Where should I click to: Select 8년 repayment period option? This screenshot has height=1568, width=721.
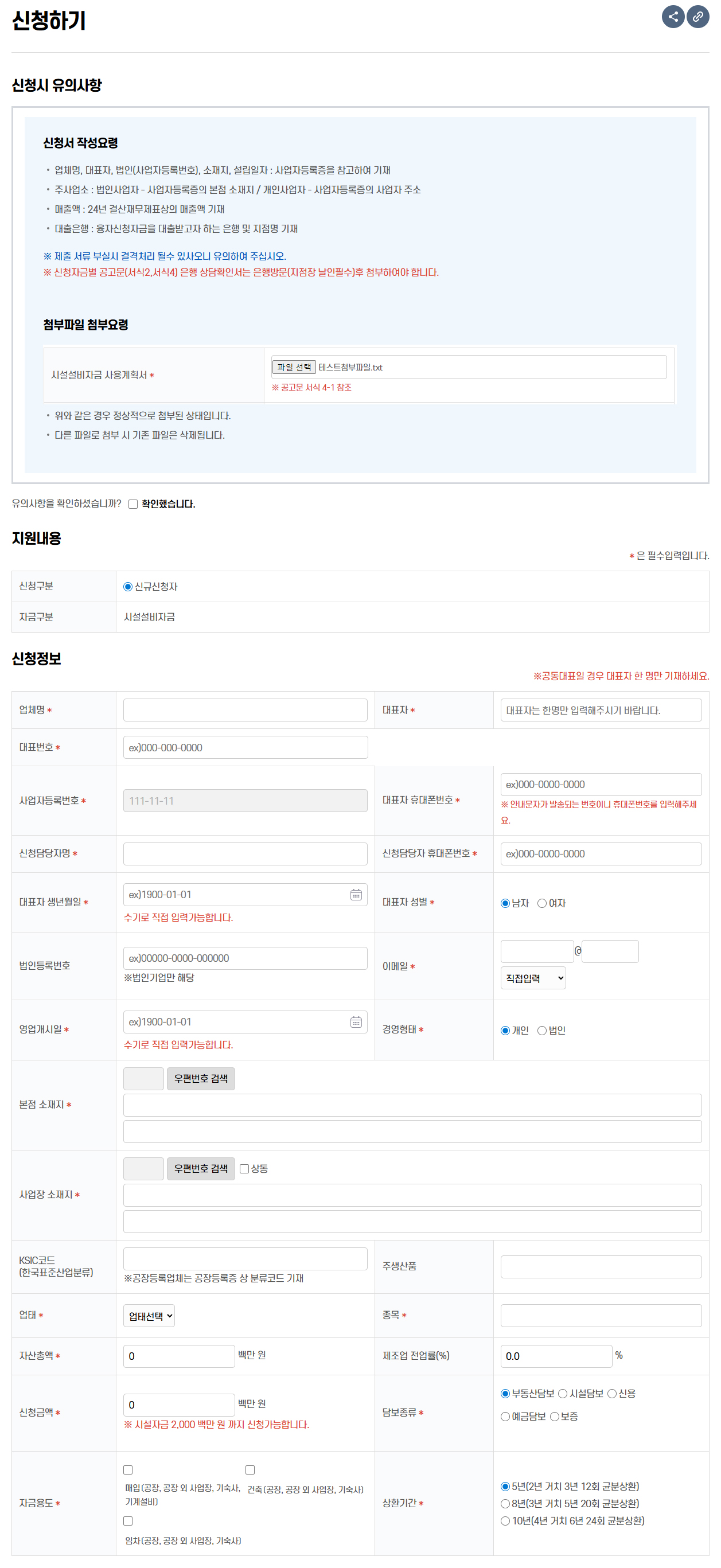505,1503
